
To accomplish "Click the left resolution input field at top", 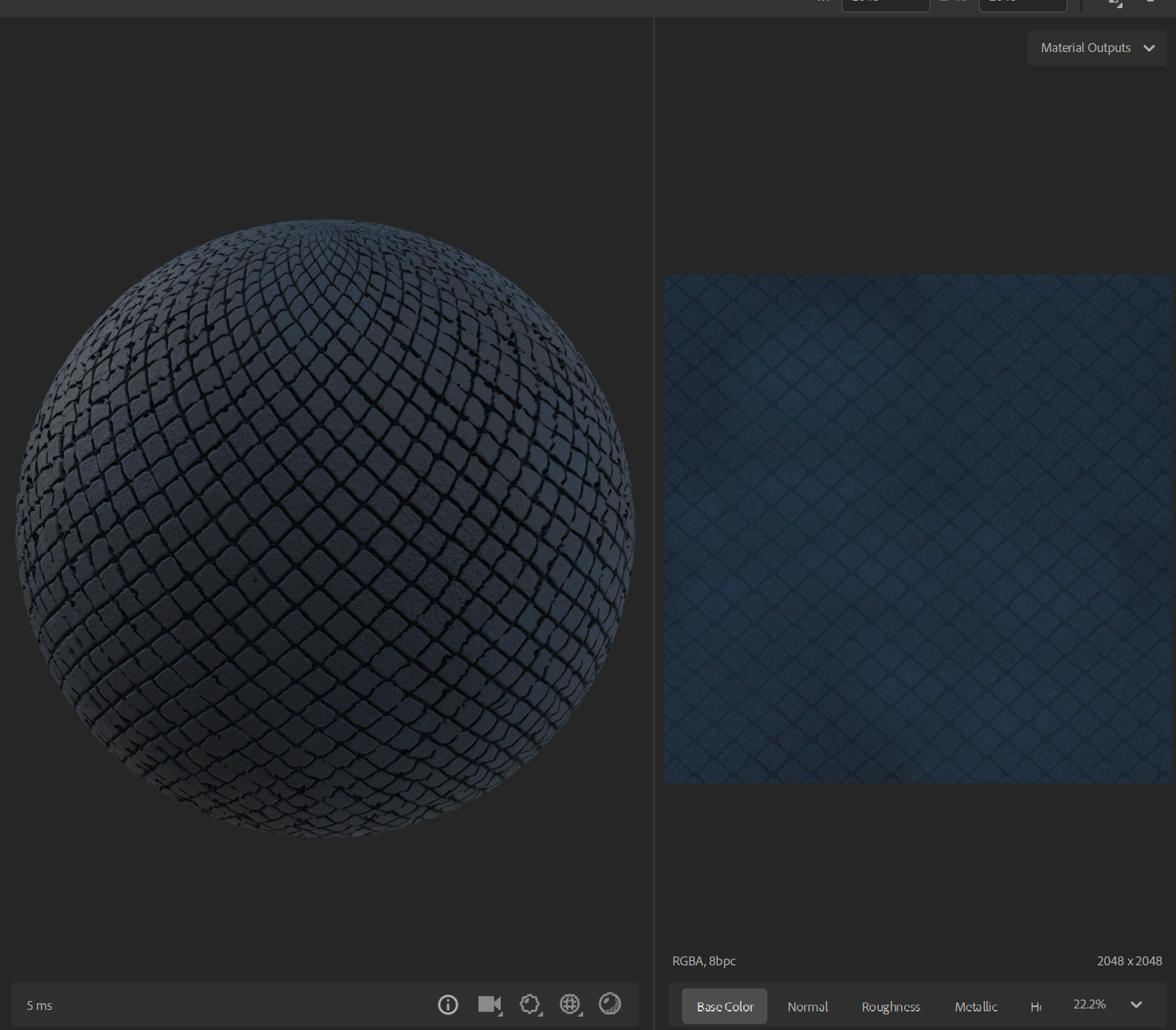I will 885,4.
